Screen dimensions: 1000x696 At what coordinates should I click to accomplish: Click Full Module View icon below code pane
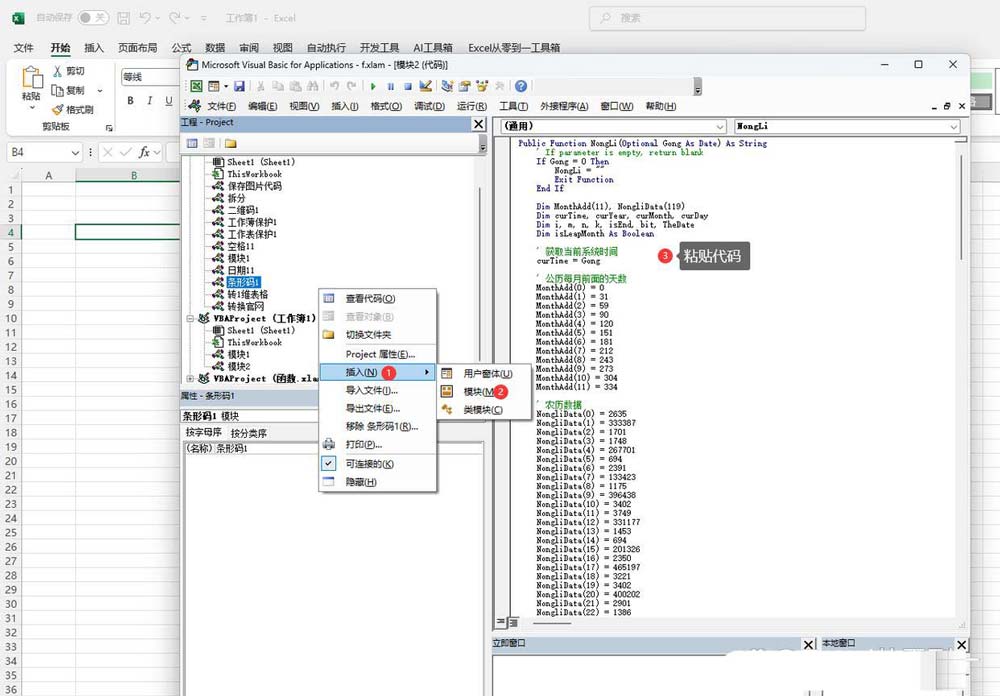513,621
